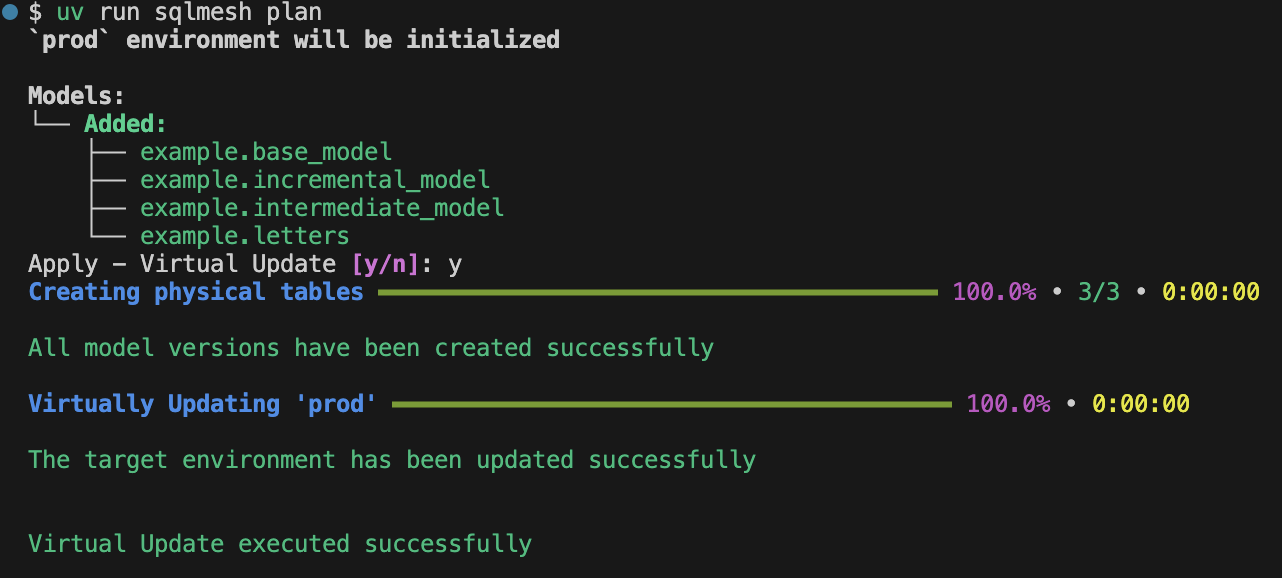Click the Virtually Updating 'prod' progress bar
Viewport: 1282px width, 578px height.
click(x=671, y=404)
